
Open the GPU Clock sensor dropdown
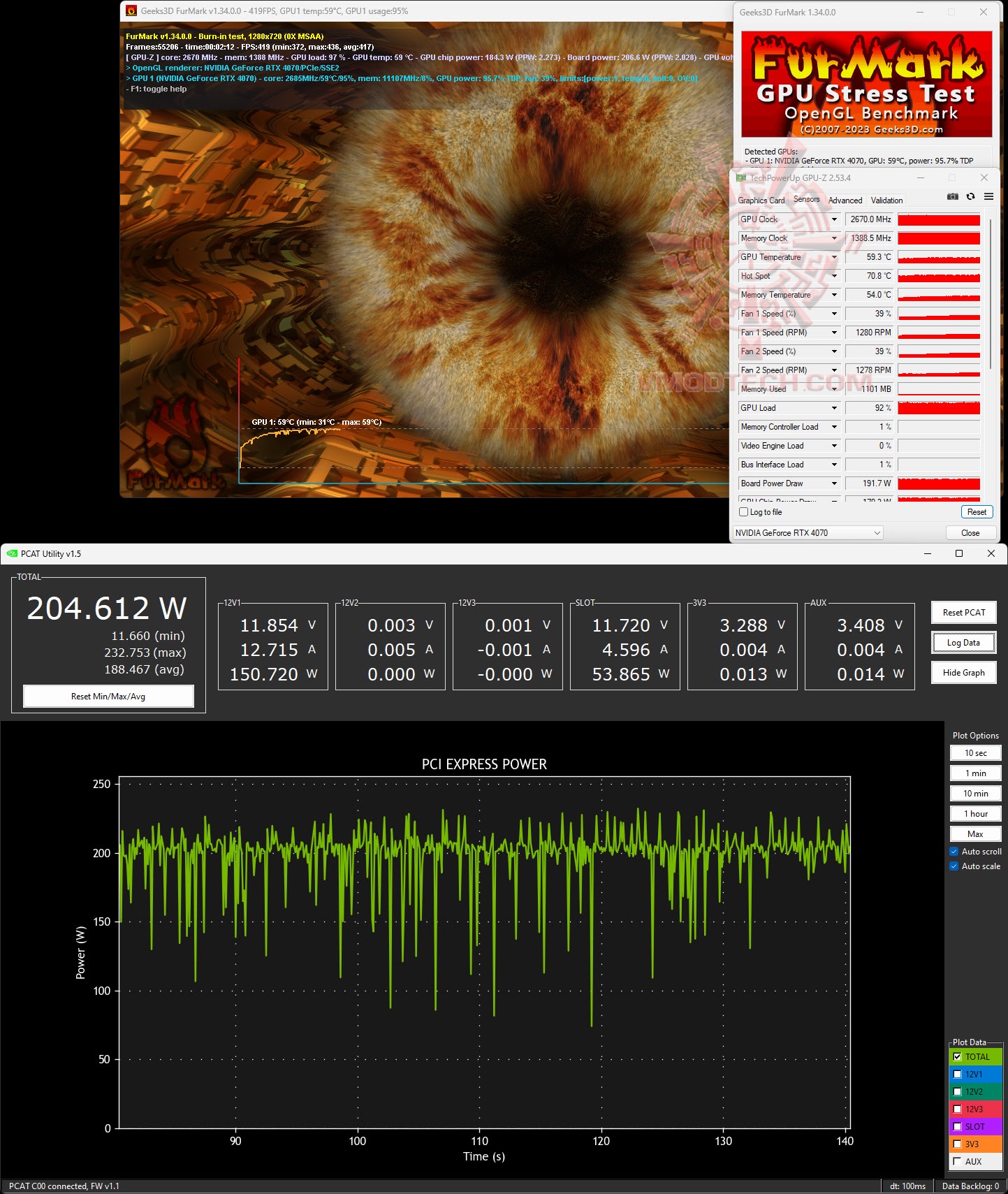[834, 219]
